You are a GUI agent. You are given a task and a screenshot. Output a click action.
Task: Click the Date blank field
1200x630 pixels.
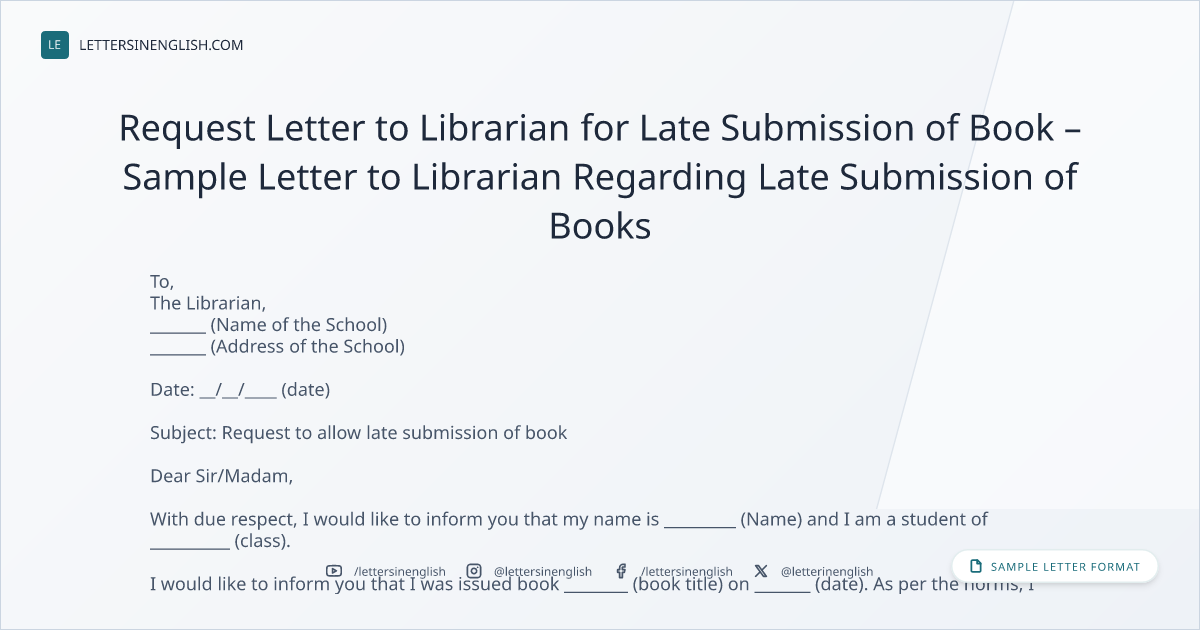(x=238, y=390)
